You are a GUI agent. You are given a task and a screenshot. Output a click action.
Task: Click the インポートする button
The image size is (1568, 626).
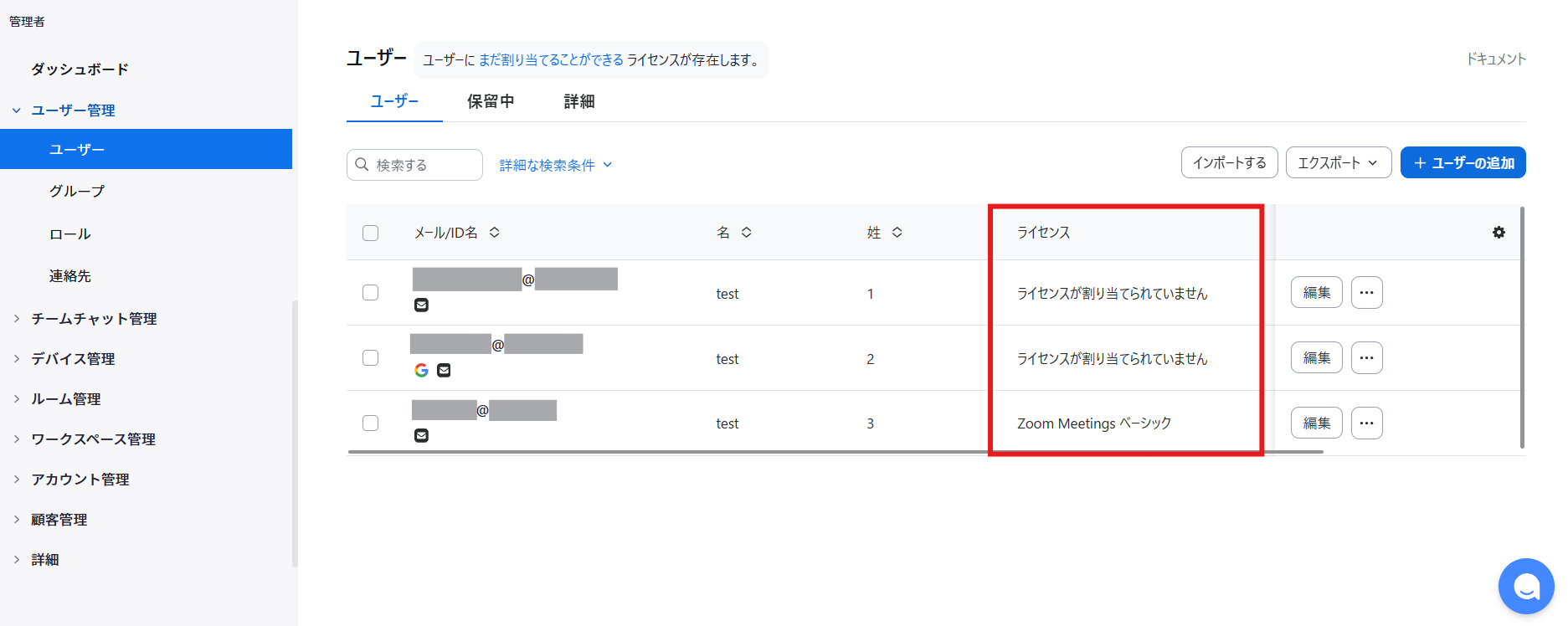tap(1229, 162)
